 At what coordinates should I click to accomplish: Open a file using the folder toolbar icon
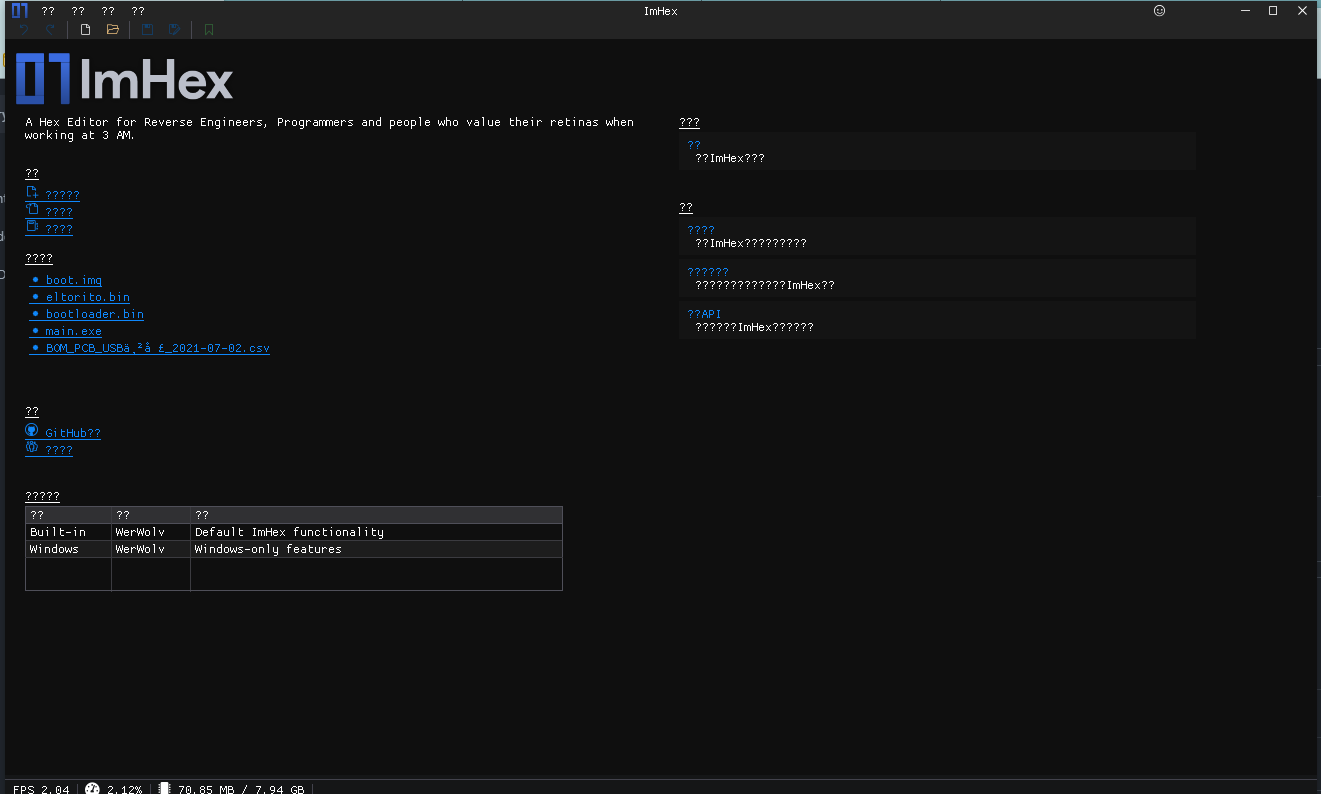(112, 29)
